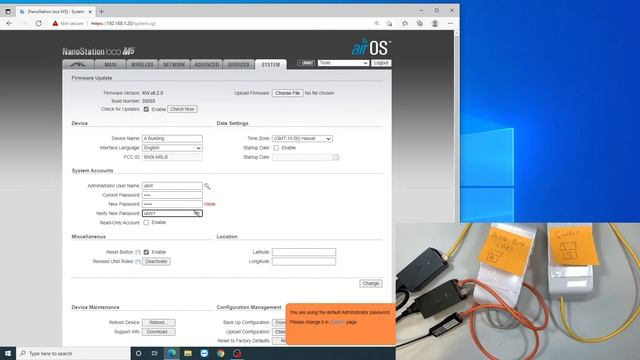Click Download for Support Info
The height and width of the screenshot is (360, 640).
[x=158, y=332]
